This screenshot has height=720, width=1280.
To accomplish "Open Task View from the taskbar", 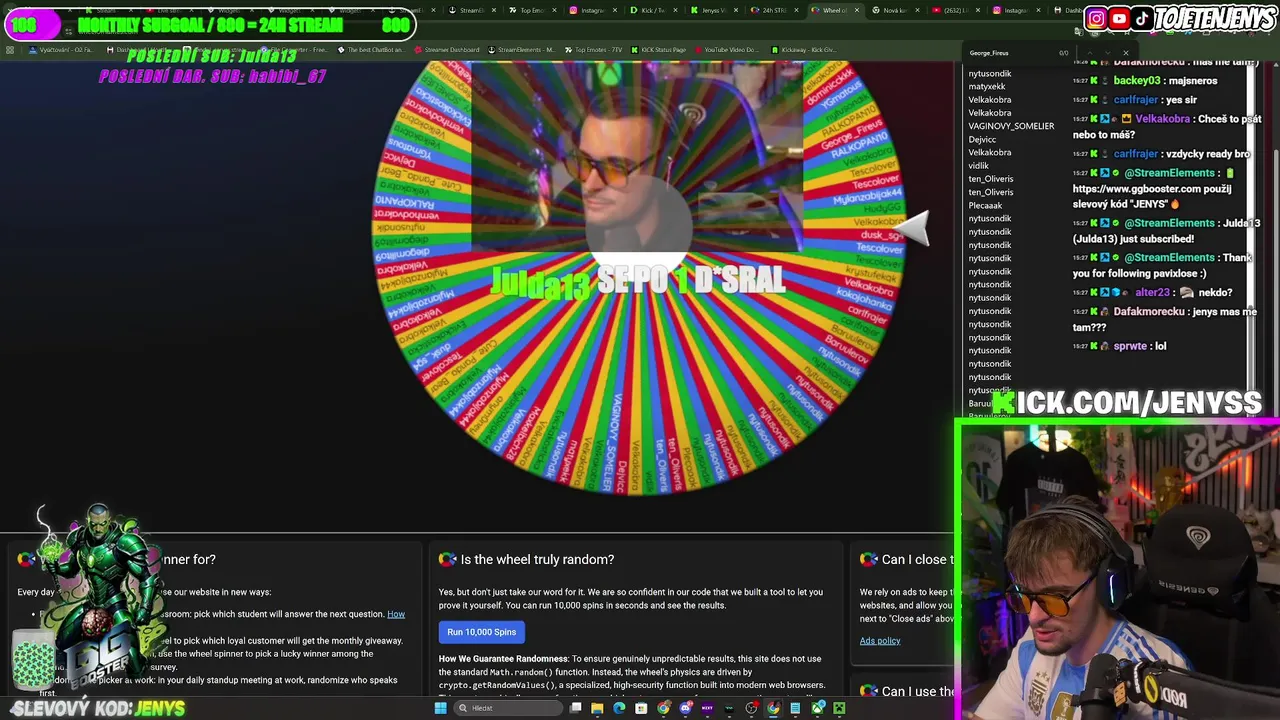I will 575,708.
